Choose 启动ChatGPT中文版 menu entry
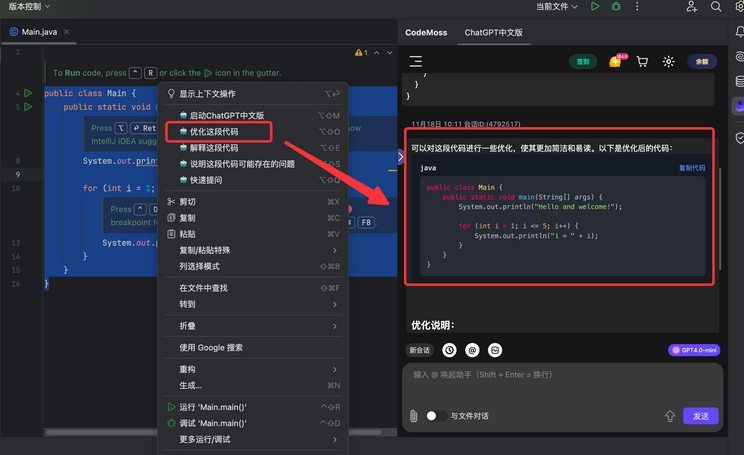 pos(253,115)
